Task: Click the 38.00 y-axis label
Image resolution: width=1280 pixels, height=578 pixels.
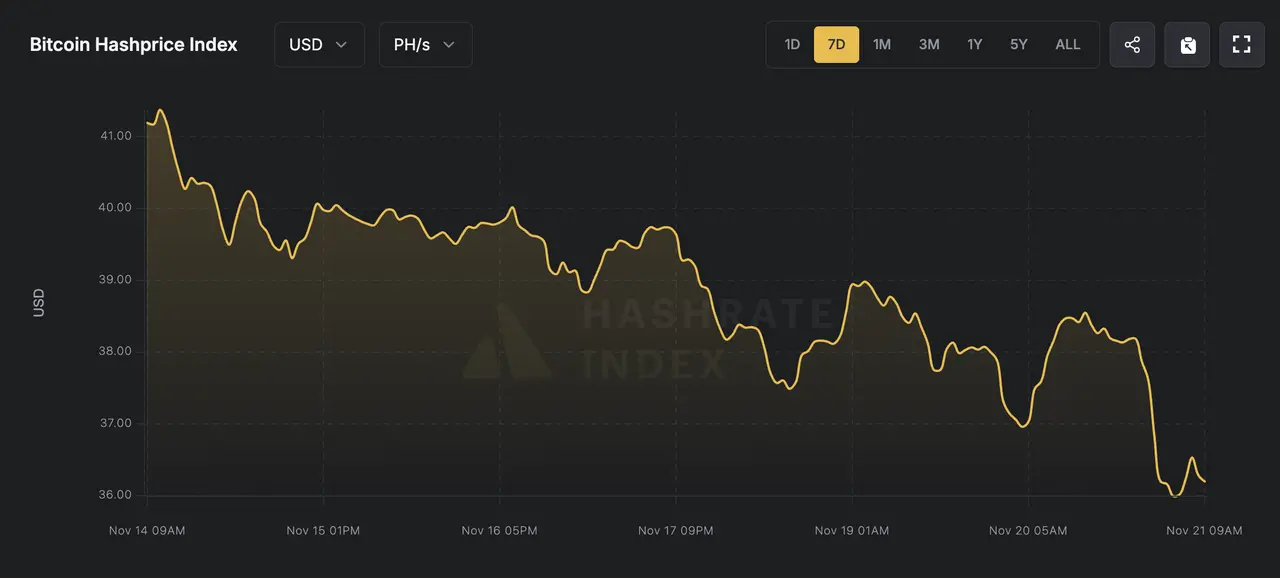Action: pos(116,352)
